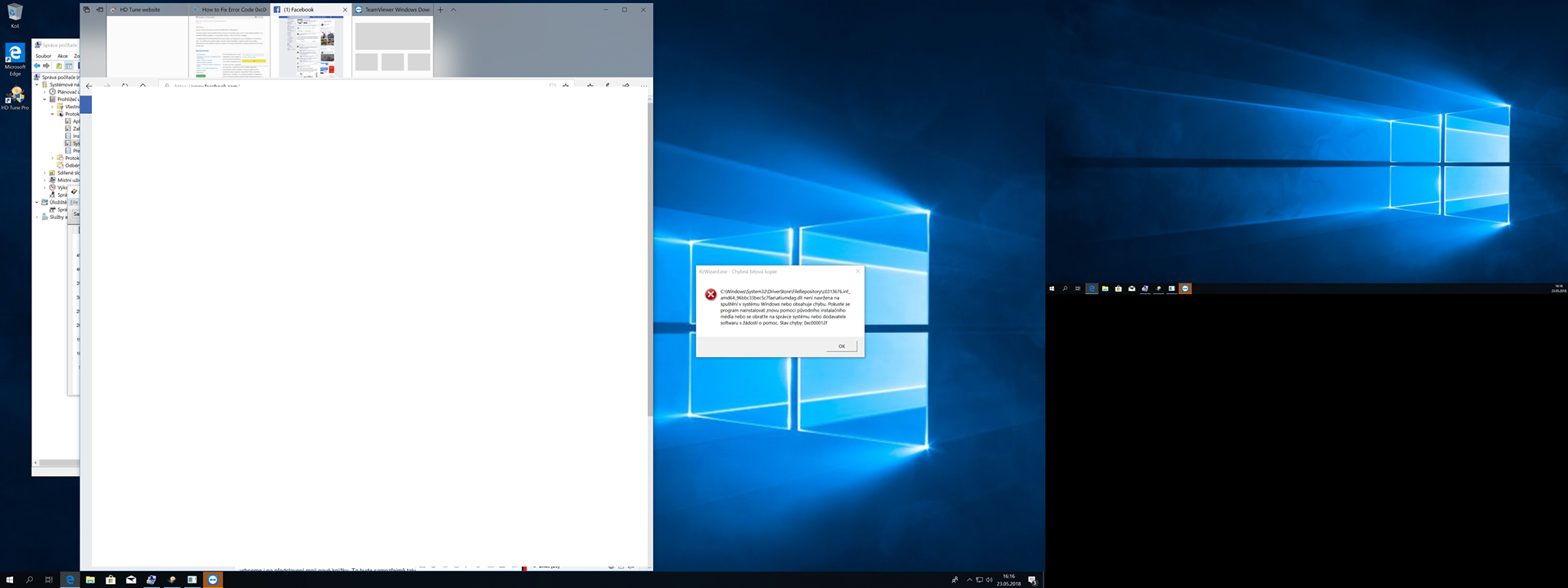The image size is (1568, 588).
Task: Click the Task View taskbar icon
Action: click(48, 580)
